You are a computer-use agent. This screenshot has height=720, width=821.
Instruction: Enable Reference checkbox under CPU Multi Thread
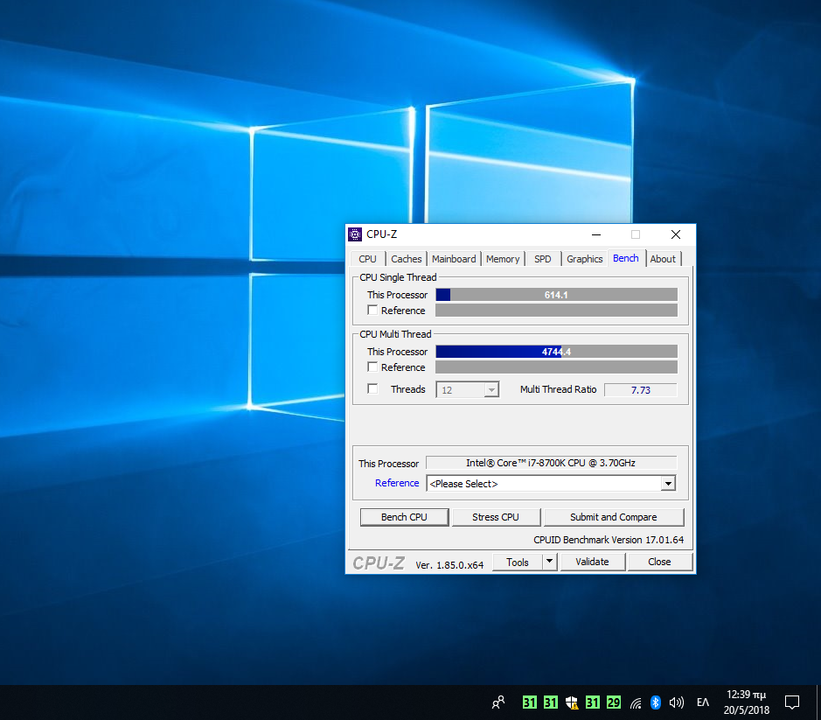coord(372,367)
